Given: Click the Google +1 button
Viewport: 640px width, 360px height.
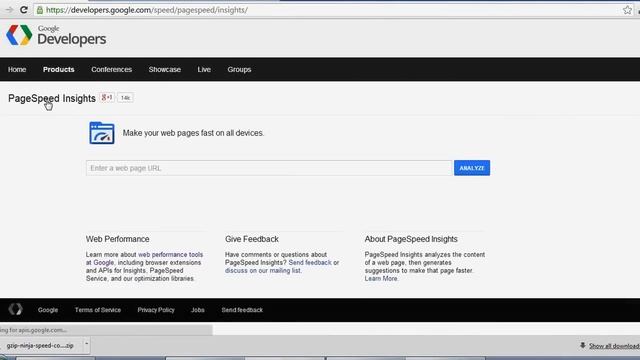Looking at the screenshot, I should coord(107,98).
